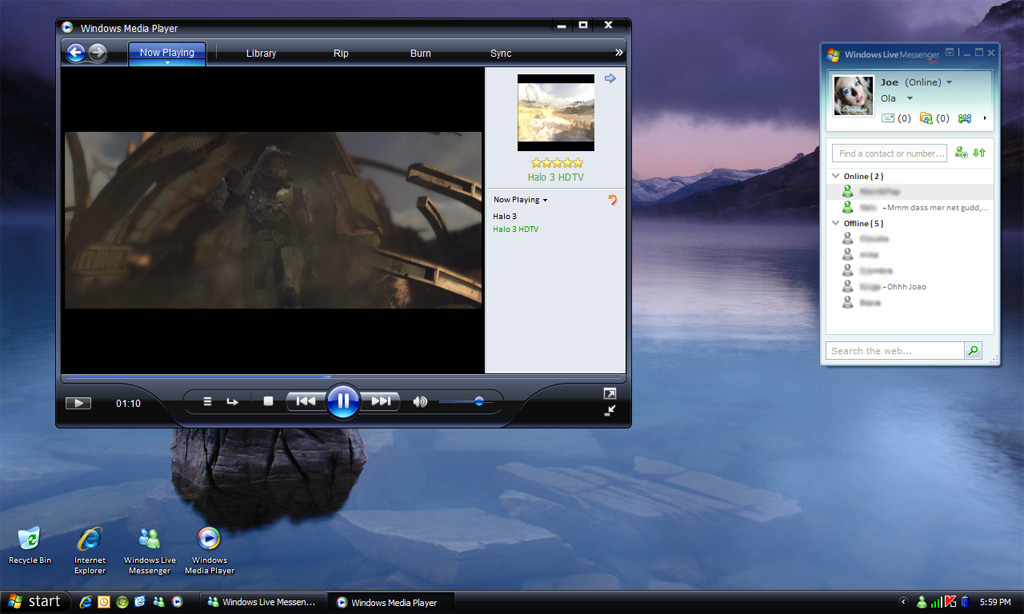Click the Find a contact or number field

(890, 153)
